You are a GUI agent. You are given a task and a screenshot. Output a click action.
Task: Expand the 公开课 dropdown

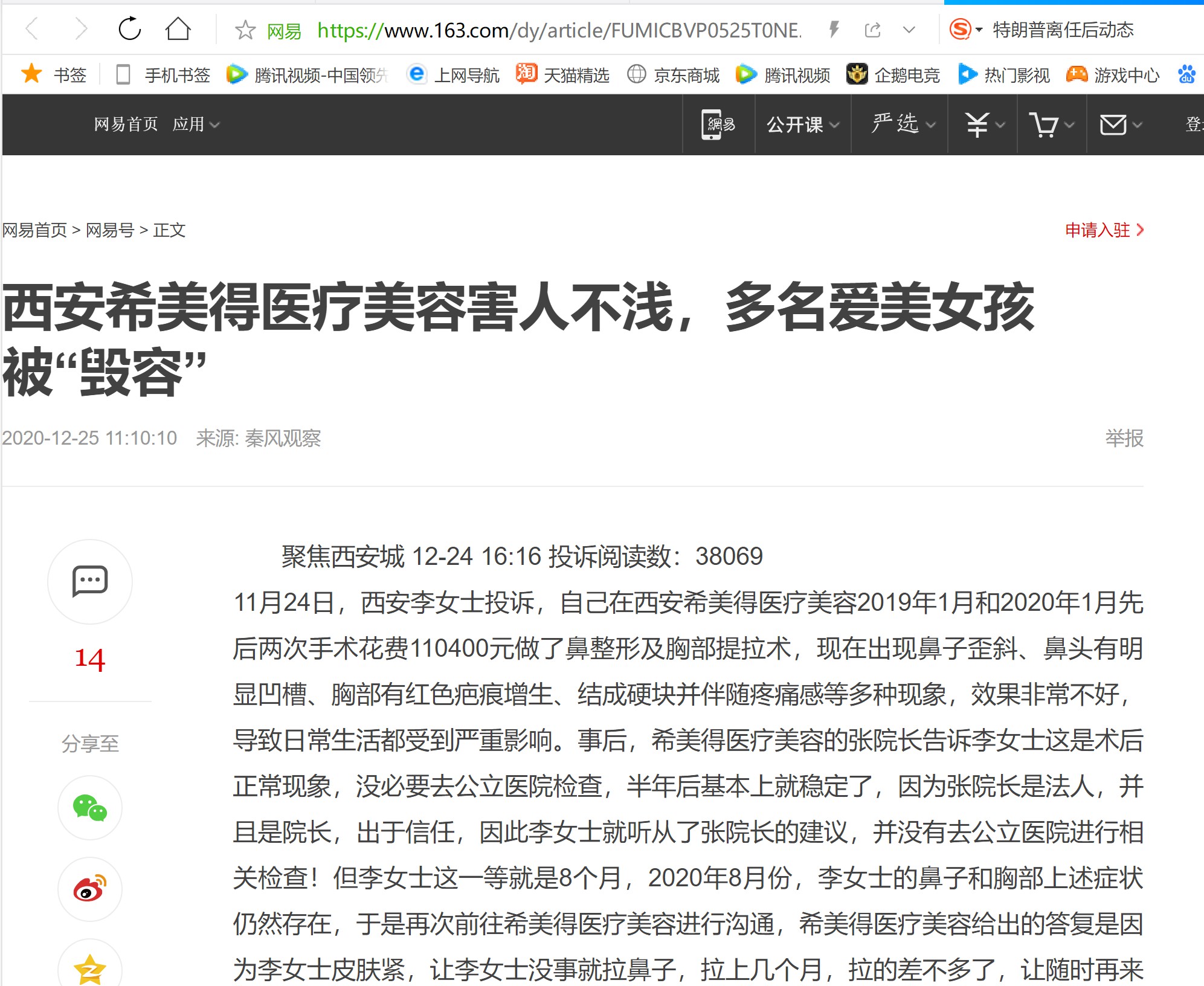[803, 124]
